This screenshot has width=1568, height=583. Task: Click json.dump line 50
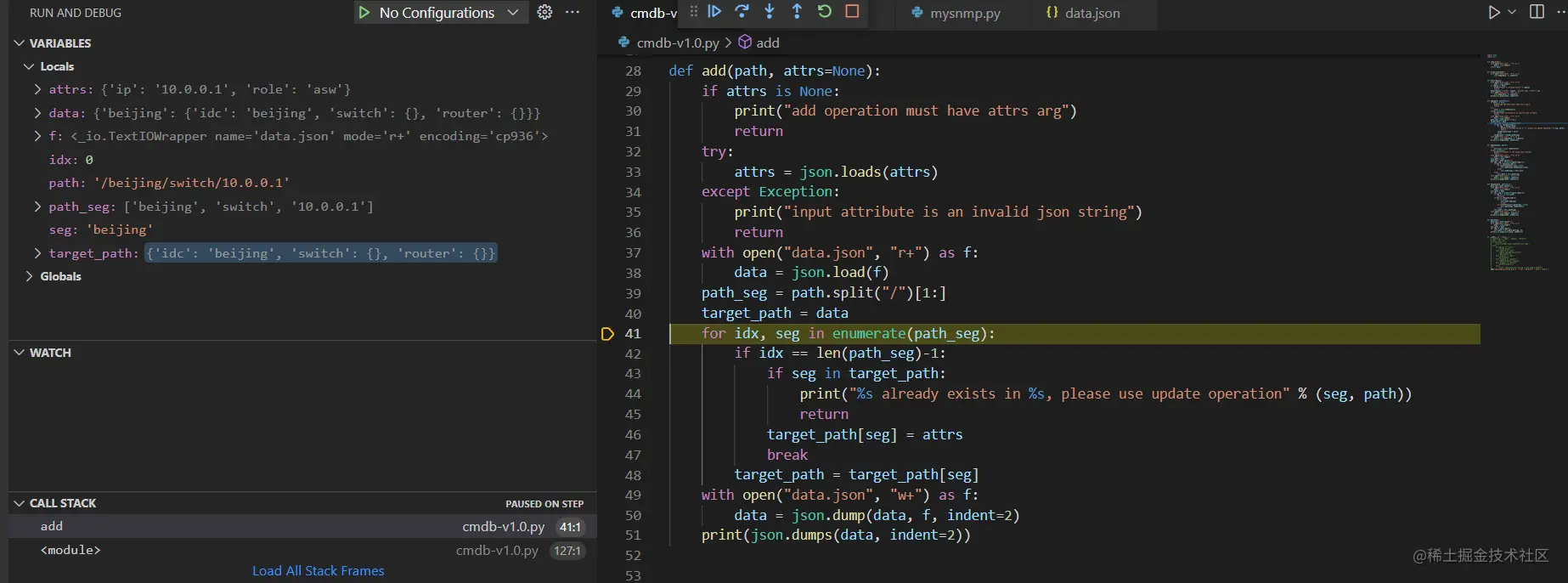coord(877,515)
